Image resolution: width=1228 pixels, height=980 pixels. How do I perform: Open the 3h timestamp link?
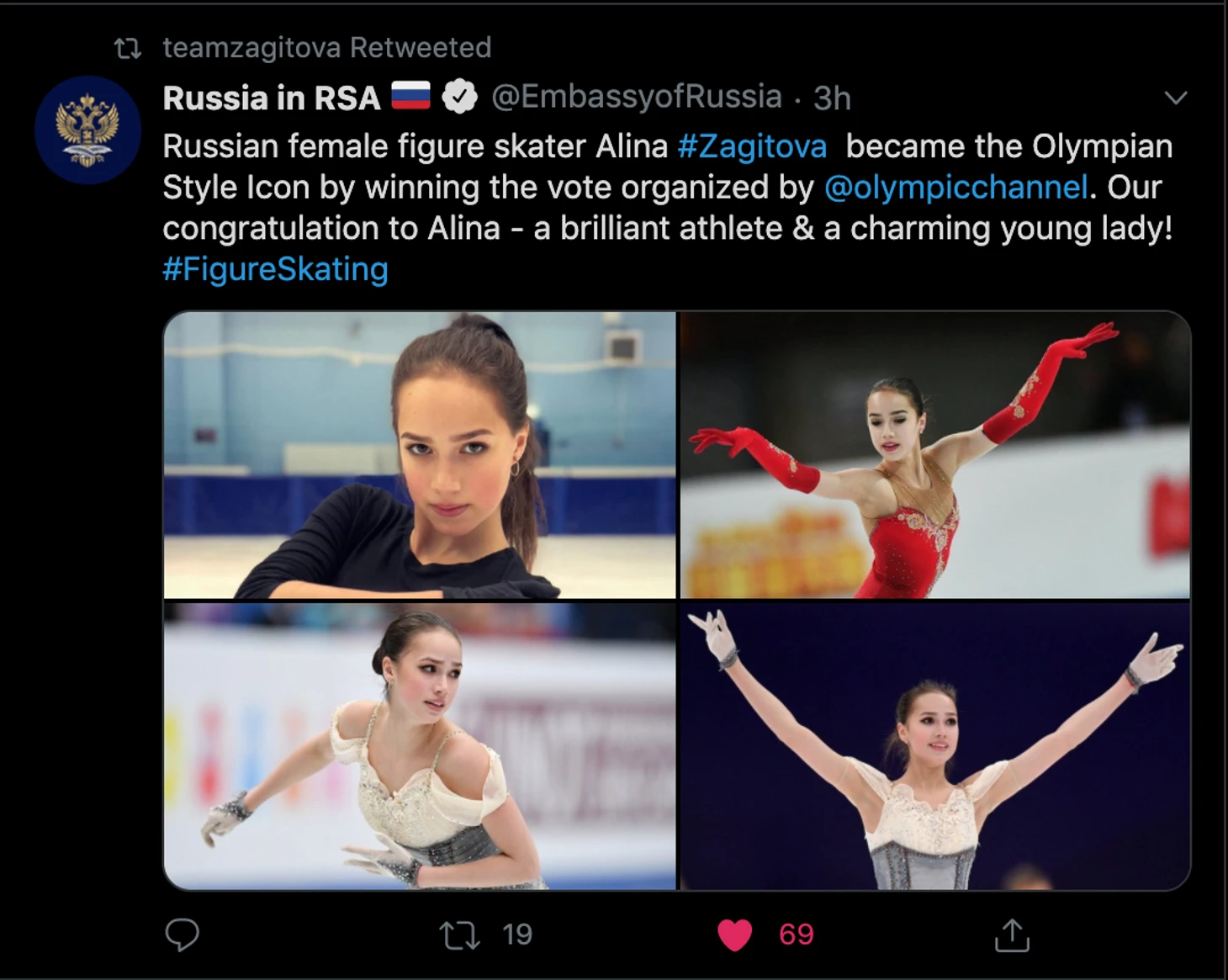(832, 98)
